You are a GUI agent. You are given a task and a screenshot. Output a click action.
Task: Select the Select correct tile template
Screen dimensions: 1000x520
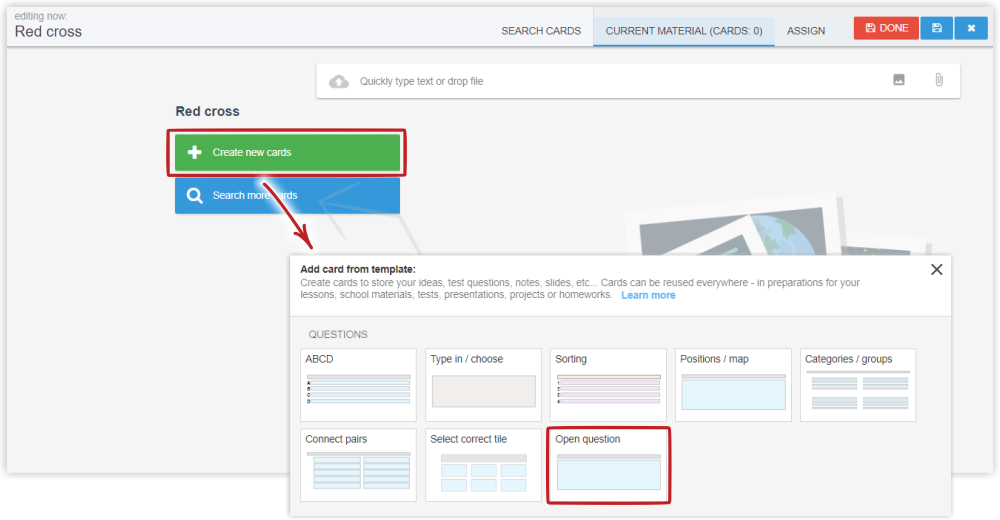(483, 465)
